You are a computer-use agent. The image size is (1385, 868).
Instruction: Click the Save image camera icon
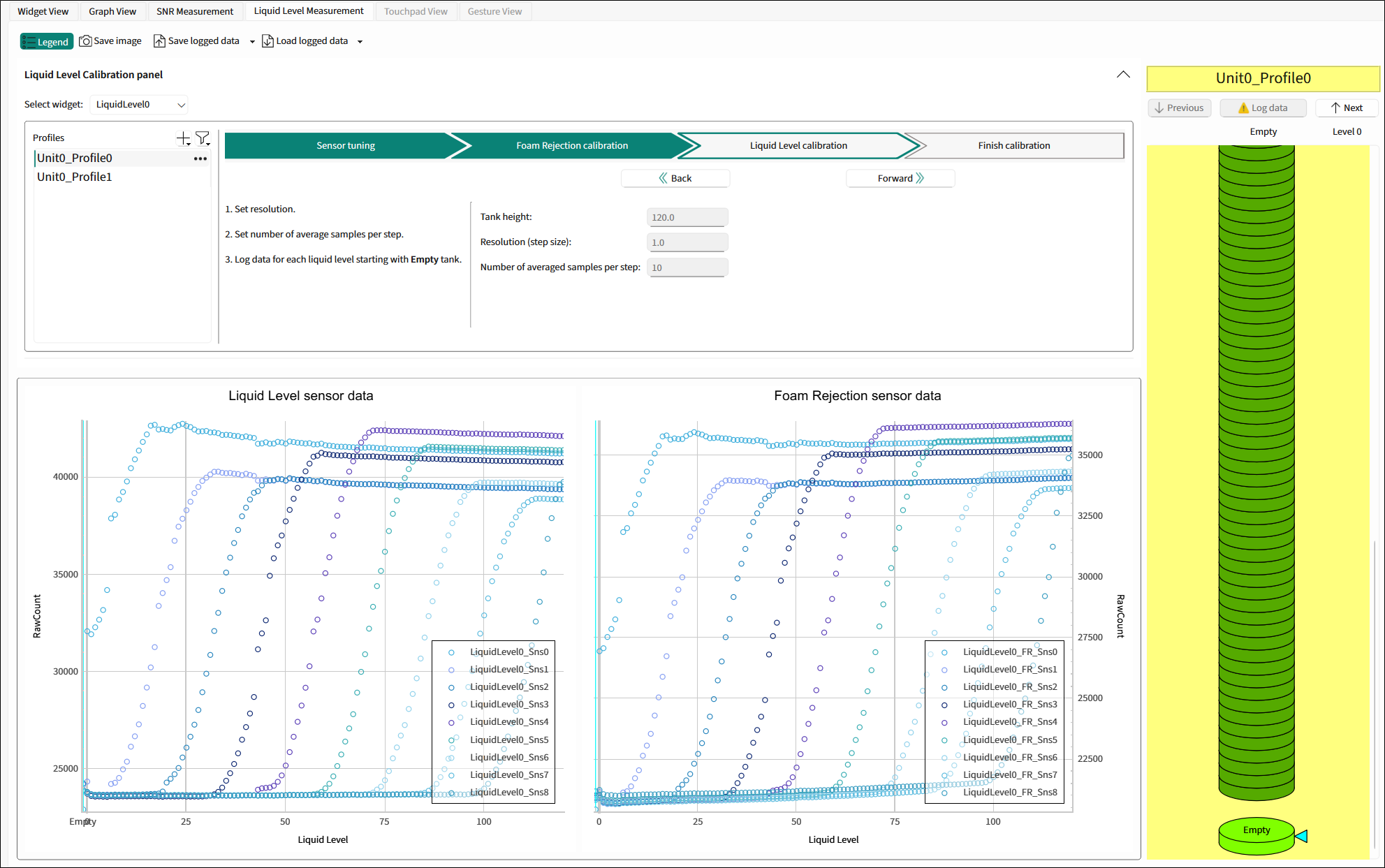coord(85,41)
